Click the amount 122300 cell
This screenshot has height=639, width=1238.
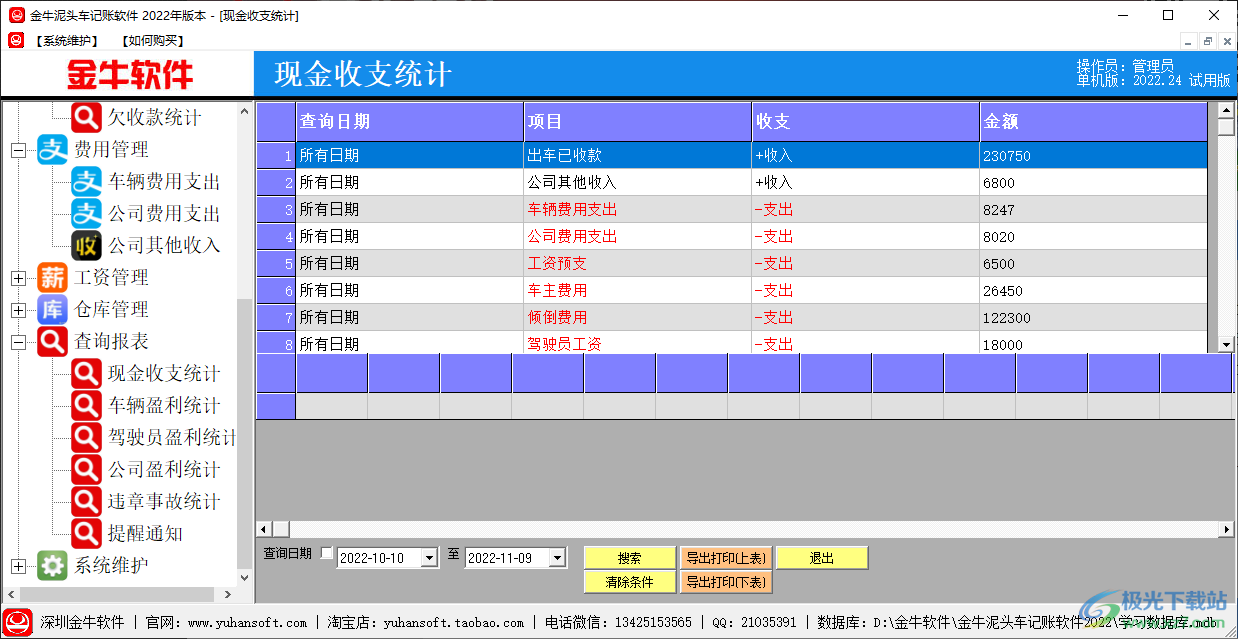click(1094, 318)
